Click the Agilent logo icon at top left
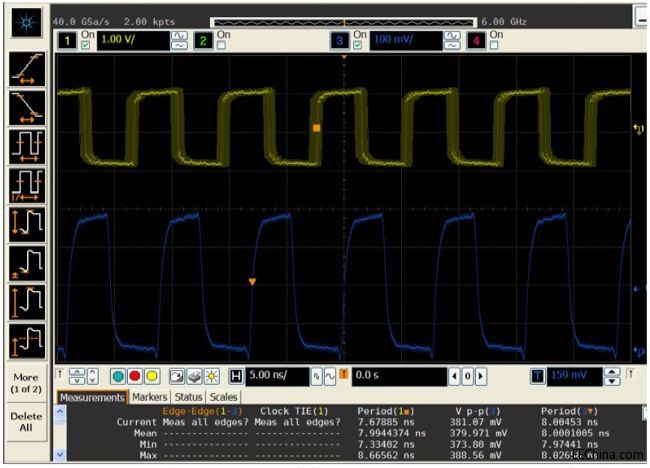 pyautogui.click(x=27, y=22)
